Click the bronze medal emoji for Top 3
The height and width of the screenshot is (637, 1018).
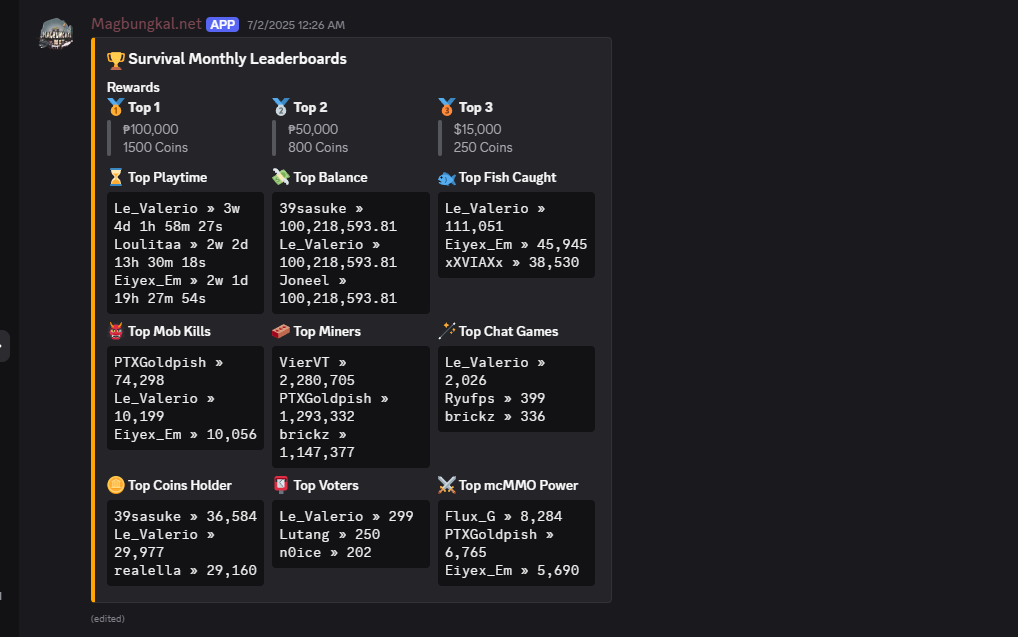click(x=447, y=107)
